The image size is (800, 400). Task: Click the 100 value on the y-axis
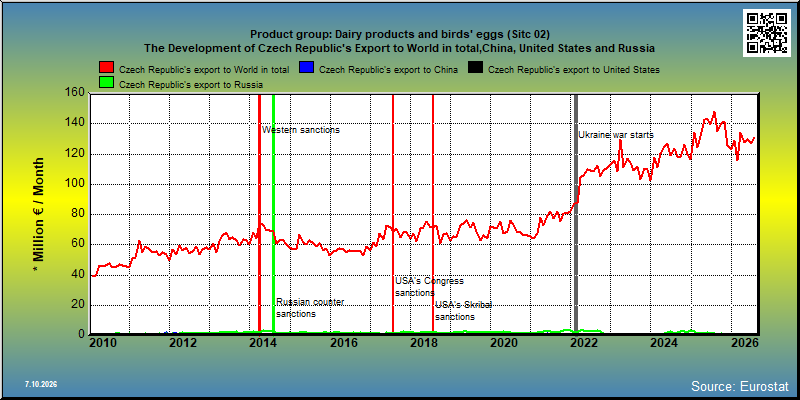76,184
